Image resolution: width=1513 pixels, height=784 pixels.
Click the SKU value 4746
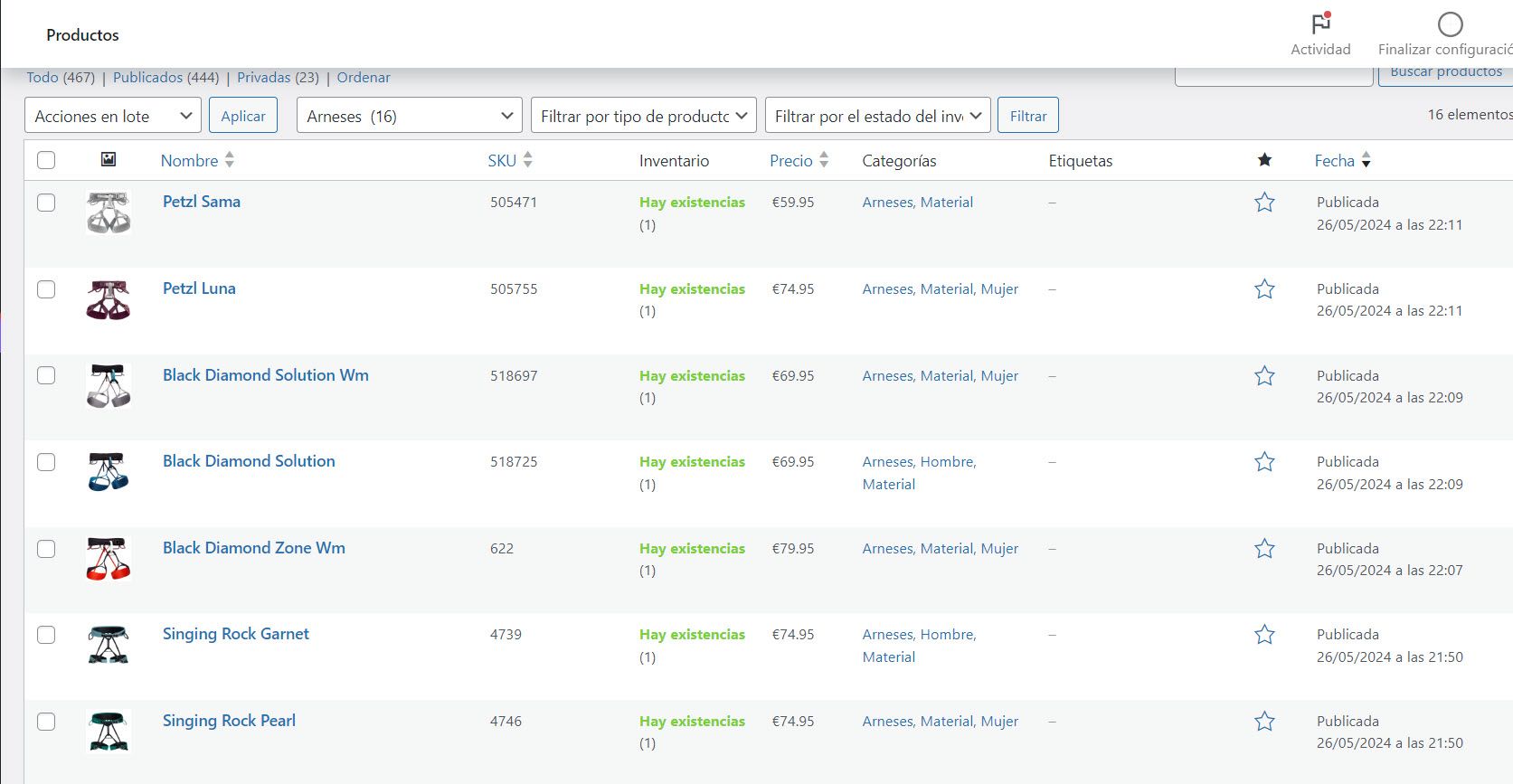(506, 722)
